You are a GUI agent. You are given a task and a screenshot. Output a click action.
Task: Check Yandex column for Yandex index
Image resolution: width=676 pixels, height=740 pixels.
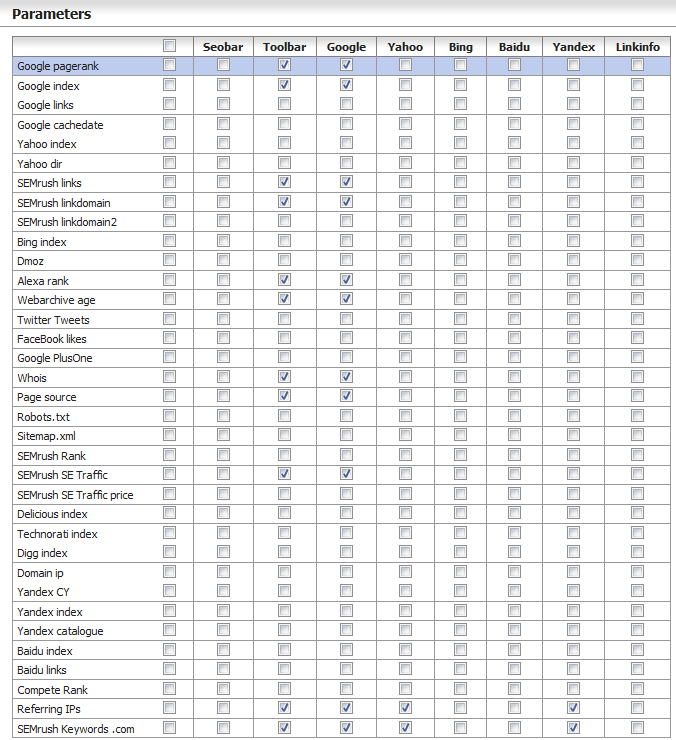(573, 610)
